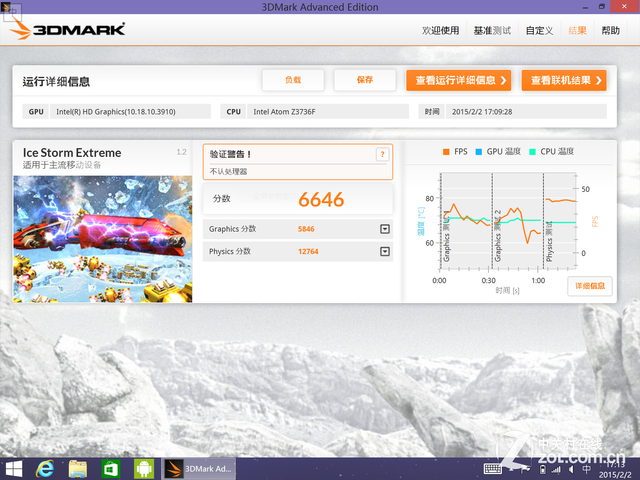Launch Internet Explorer from the taskbar
Viewport: 640px width, 480px height.
(44, 469)
